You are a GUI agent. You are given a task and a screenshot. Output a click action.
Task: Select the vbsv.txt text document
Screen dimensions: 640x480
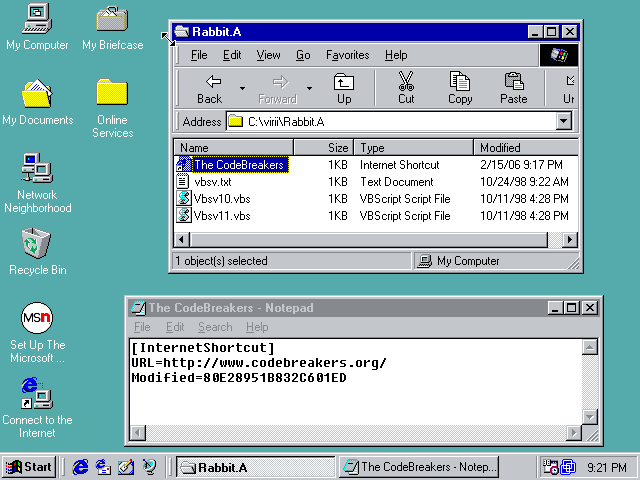tap(204, 182)
